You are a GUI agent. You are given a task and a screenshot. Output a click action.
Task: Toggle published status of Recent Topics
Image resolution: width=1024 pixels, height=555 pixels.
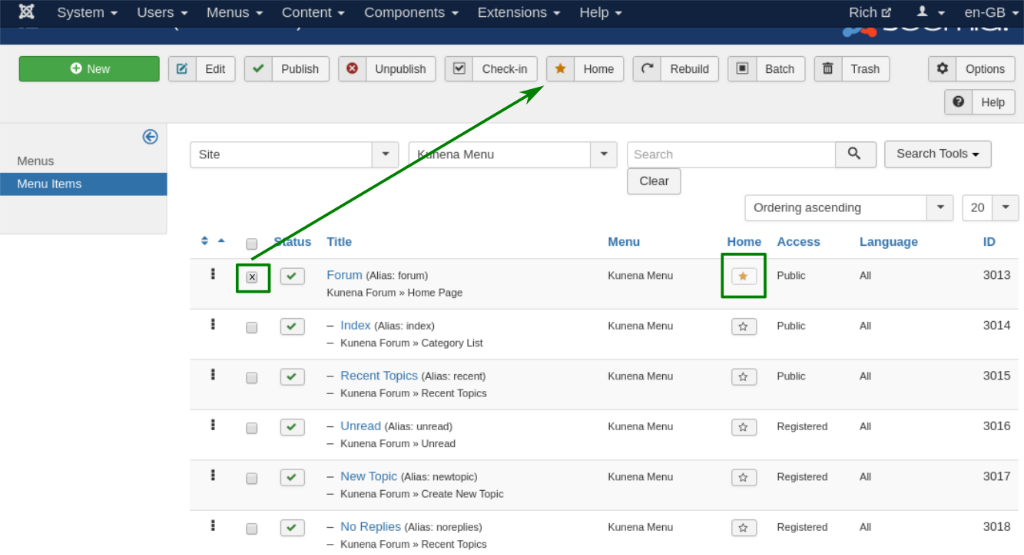292,377
